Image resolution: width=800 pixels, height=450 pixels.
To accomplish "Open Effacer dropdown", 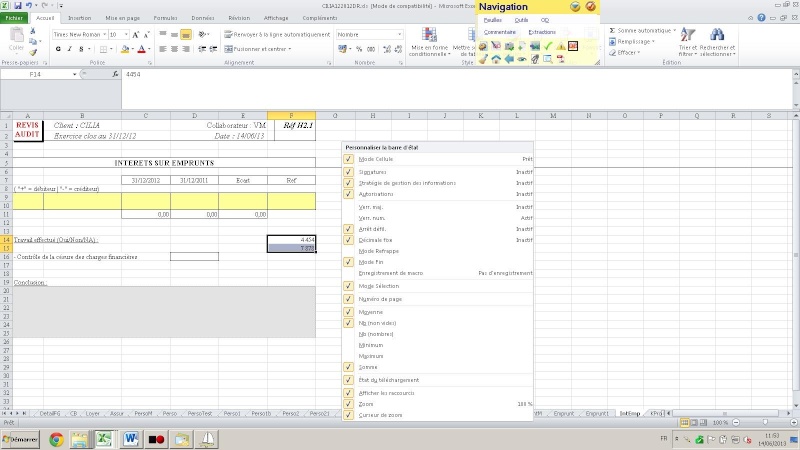I will coord(624,53).
